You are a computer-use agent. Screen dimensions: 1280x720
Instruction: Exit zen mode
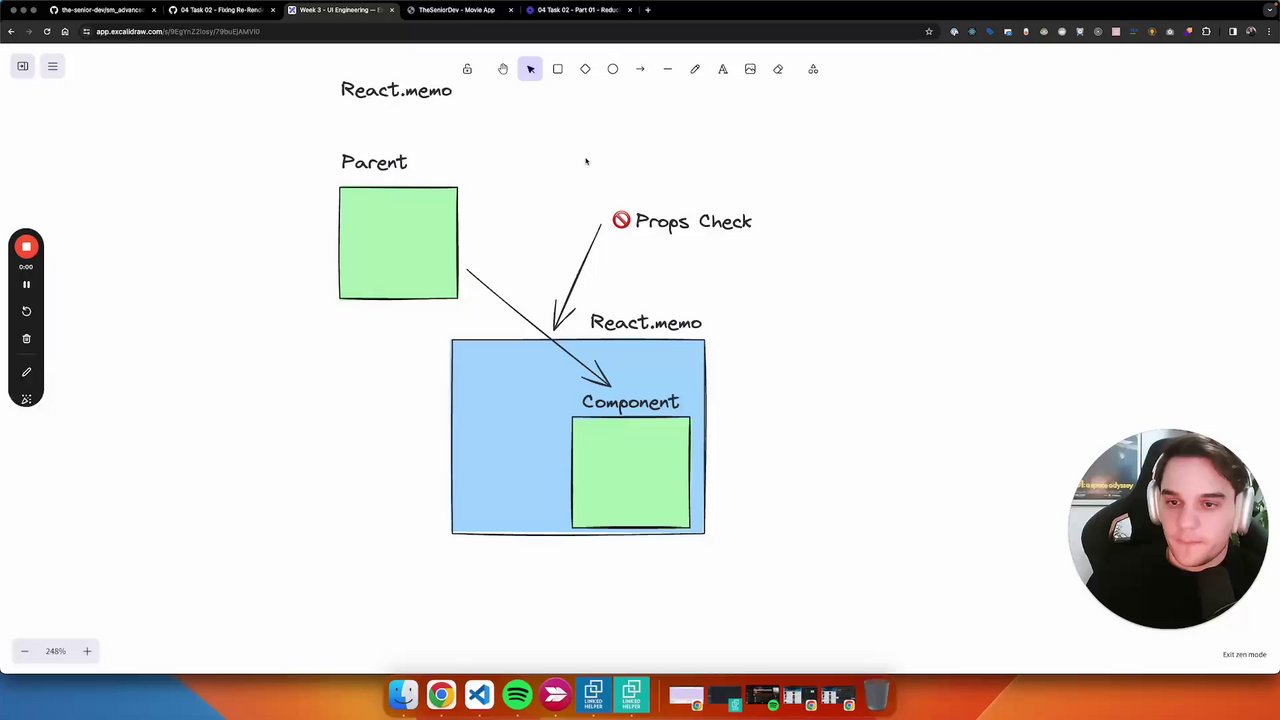(1244, 655)
